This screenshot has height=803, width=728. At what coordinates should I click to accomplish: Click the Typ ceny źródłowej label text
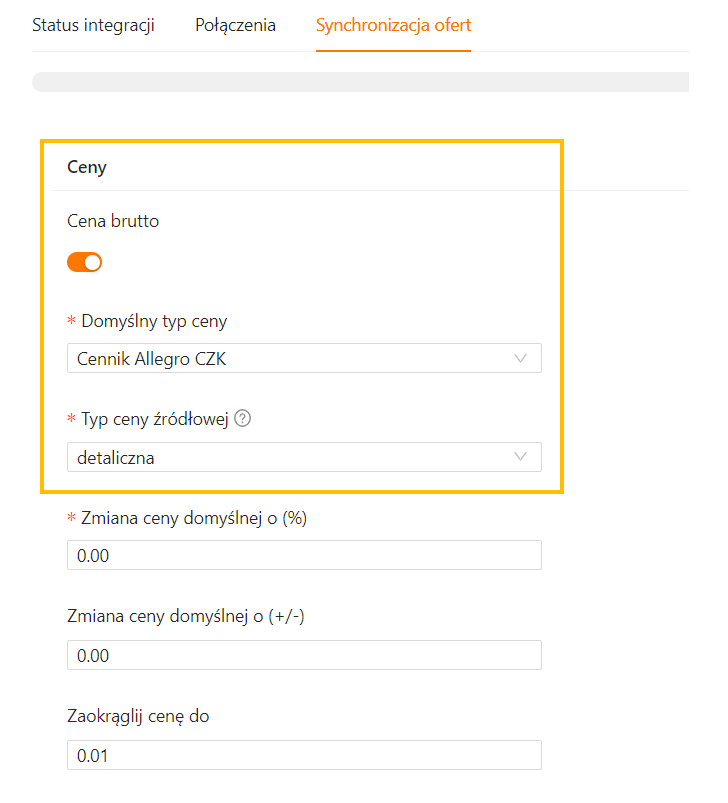(154, 420)
